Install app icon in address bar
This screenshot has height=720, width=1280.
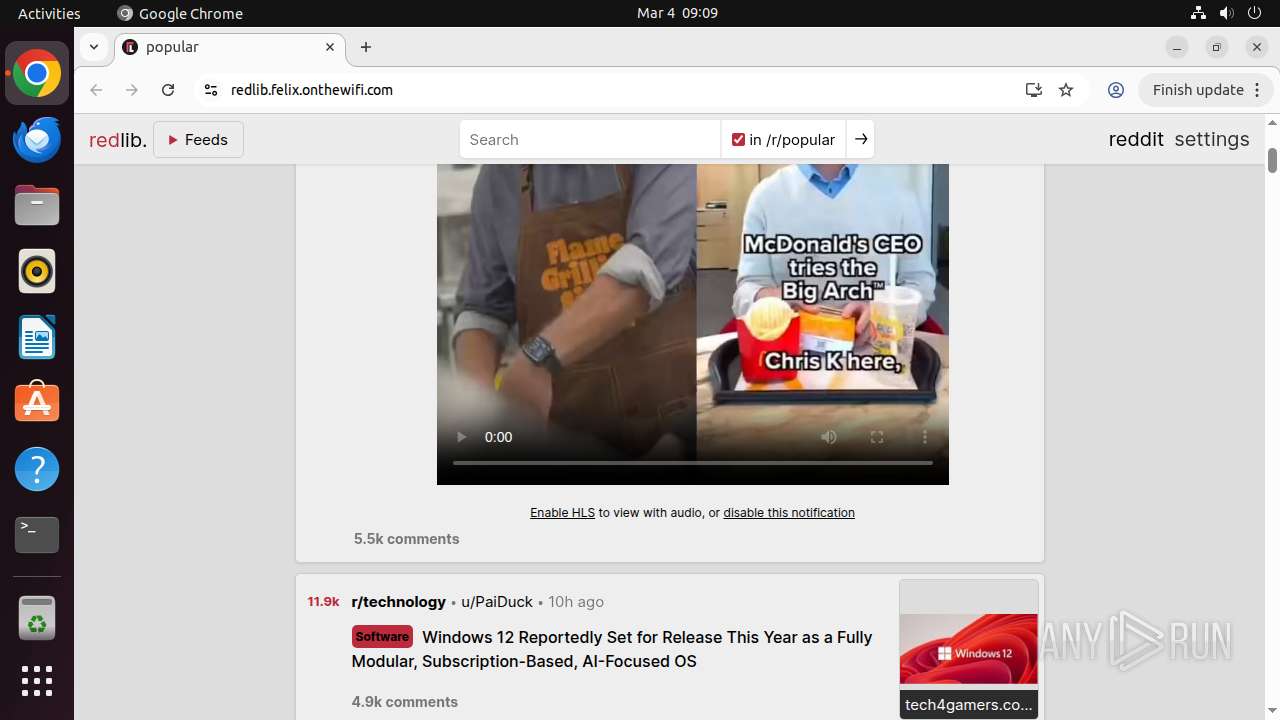[x=1034, y=90]
